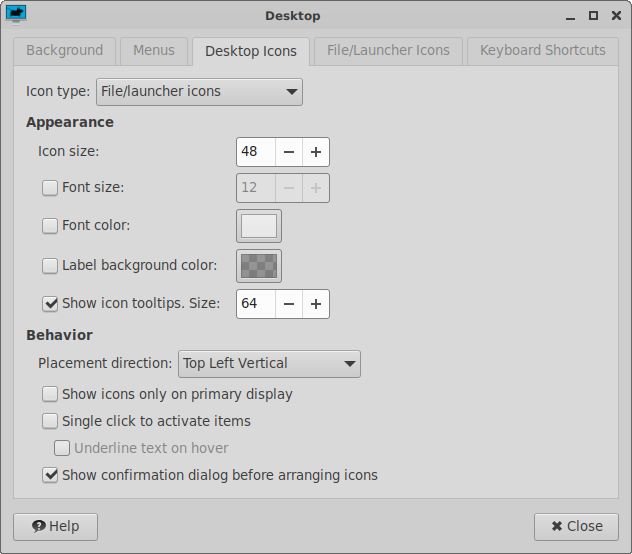Screen dimensions: 632x554
Task: Click the Close button at bottom
Action: tap(576, 527)
